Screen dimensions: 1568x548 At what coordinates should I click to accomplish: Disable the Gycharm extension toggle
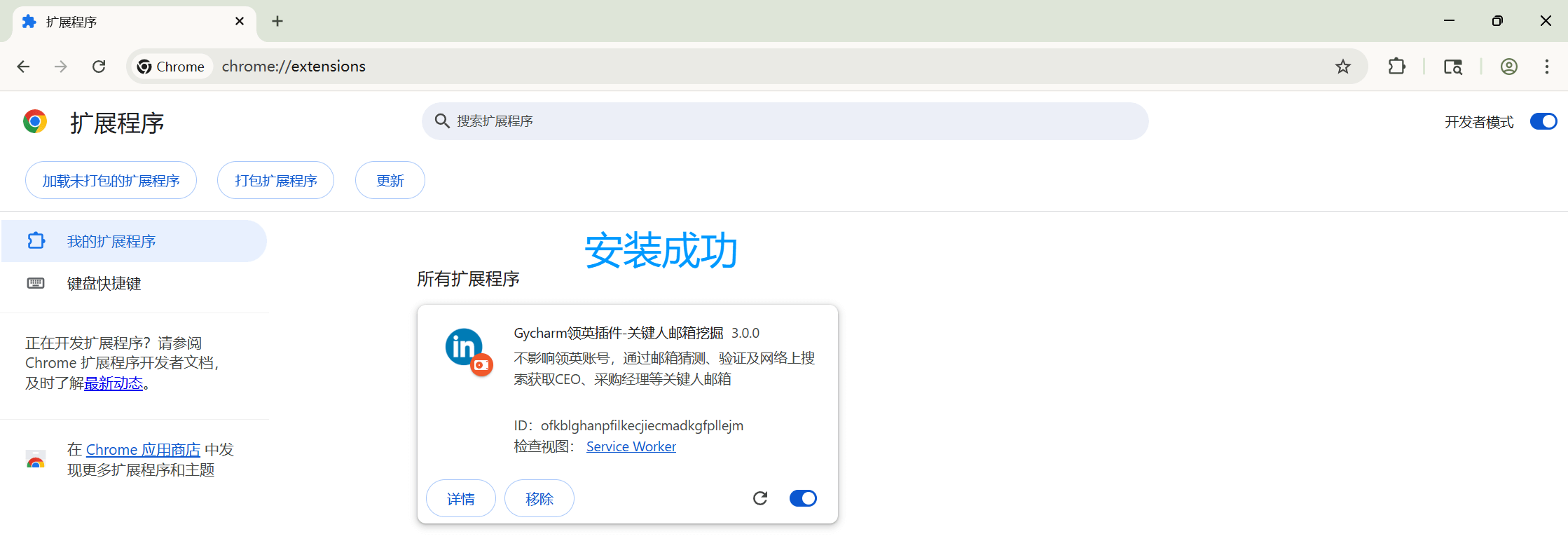point(803,498)
